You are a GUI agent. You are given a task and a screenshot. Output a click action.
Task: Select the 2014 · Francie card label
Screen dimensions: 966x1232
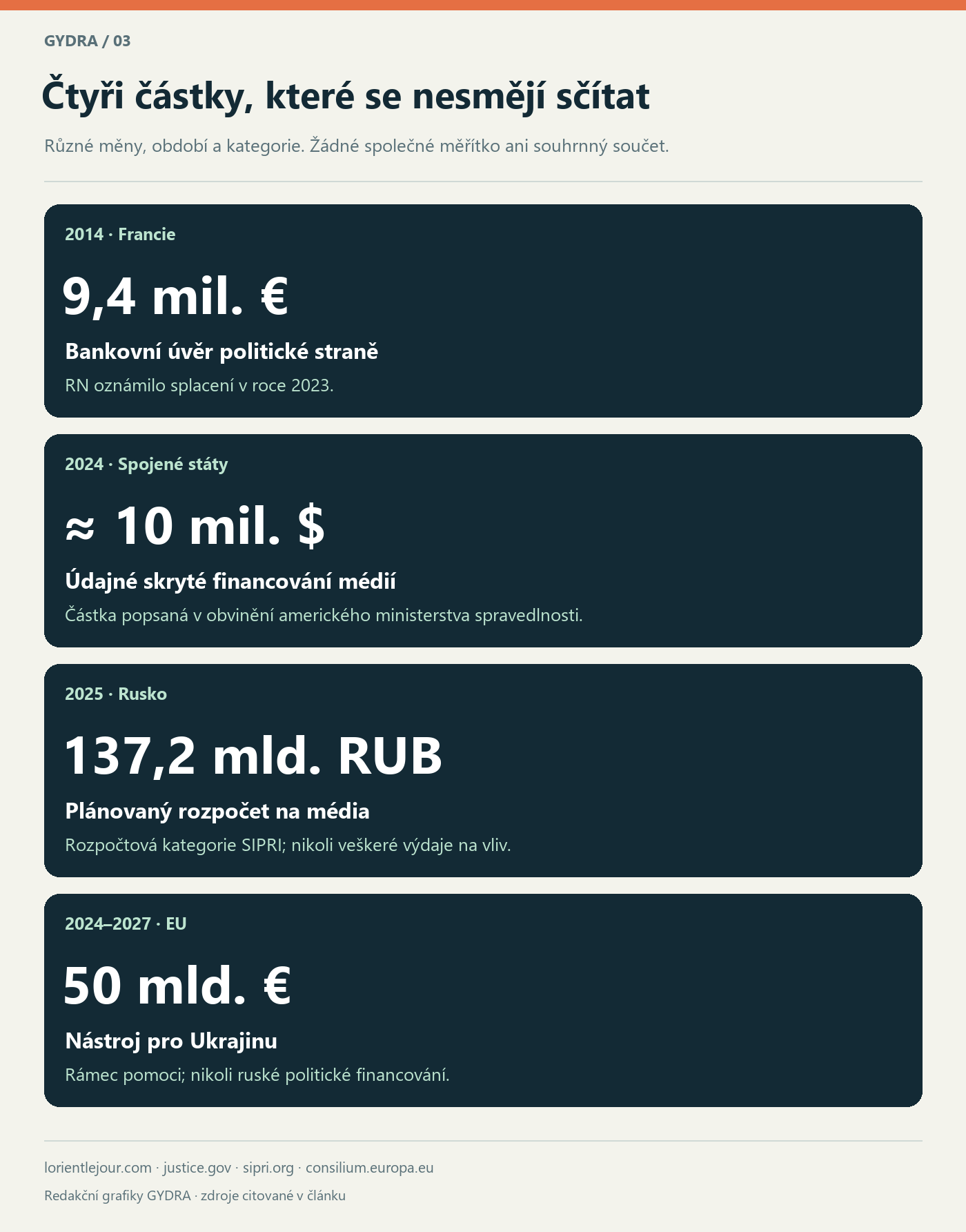pyautogui.click(x=120, y=235)
